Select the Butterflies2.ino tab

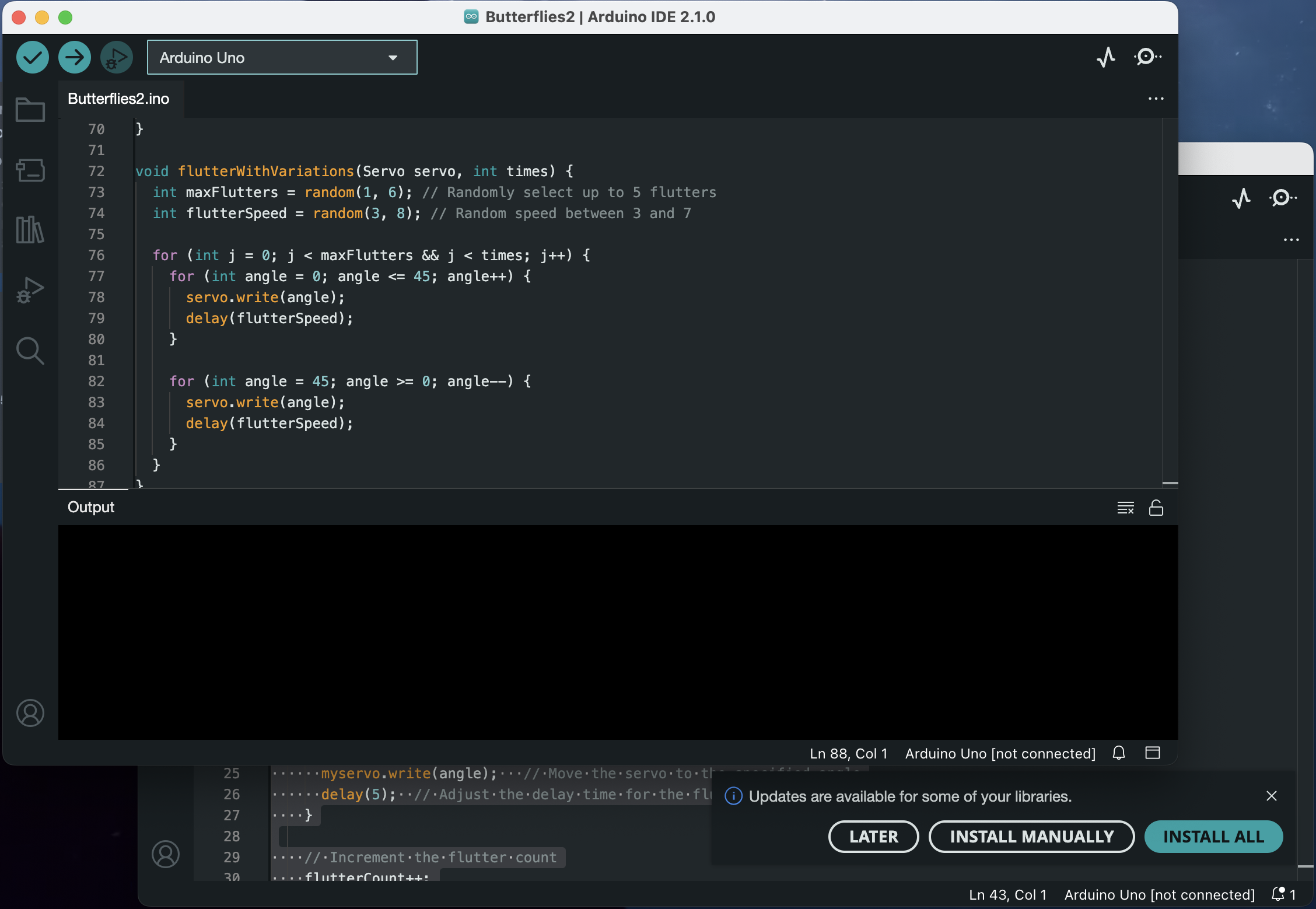tap(118, 99)
